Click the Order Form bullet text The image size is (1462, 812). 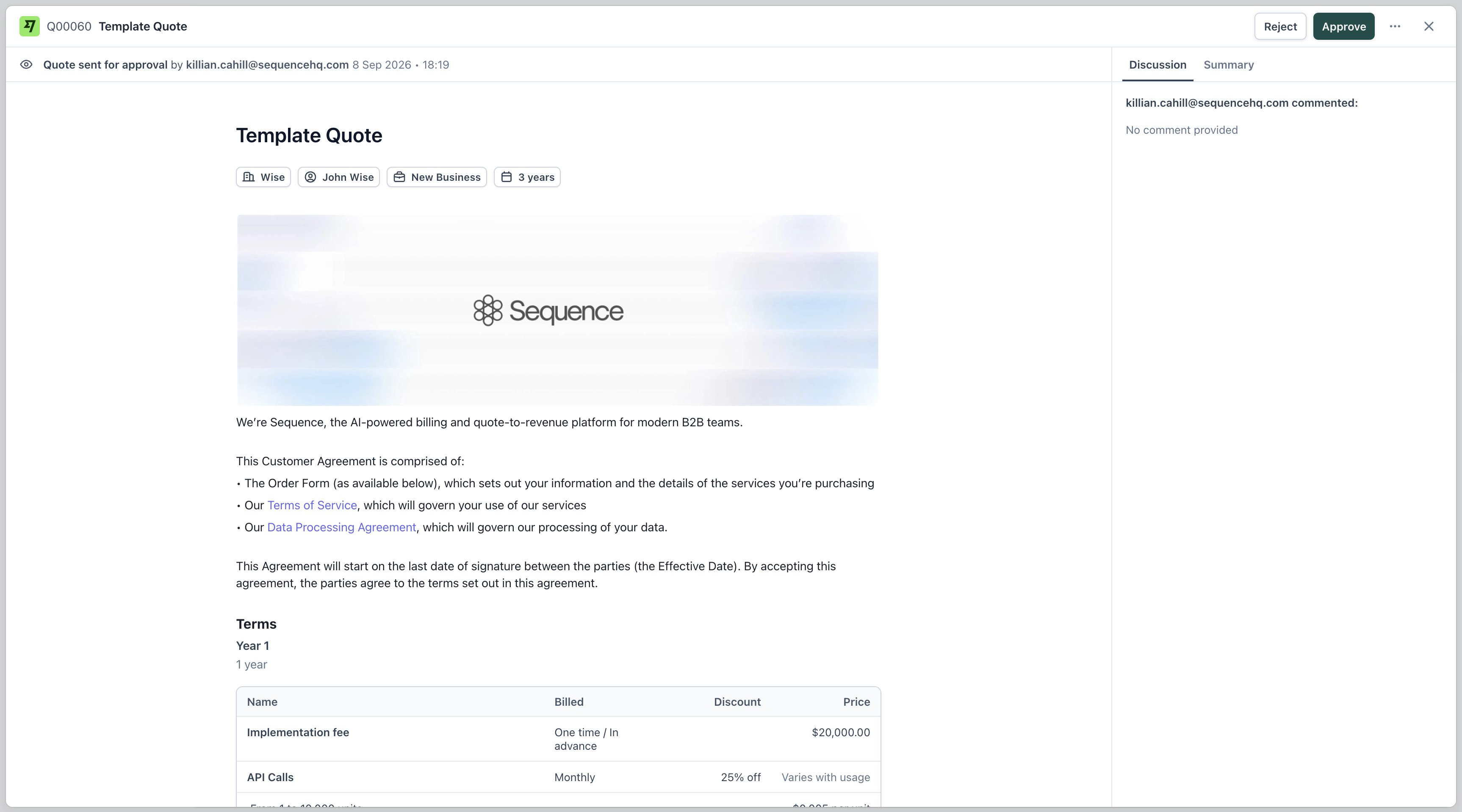(559, 483)
